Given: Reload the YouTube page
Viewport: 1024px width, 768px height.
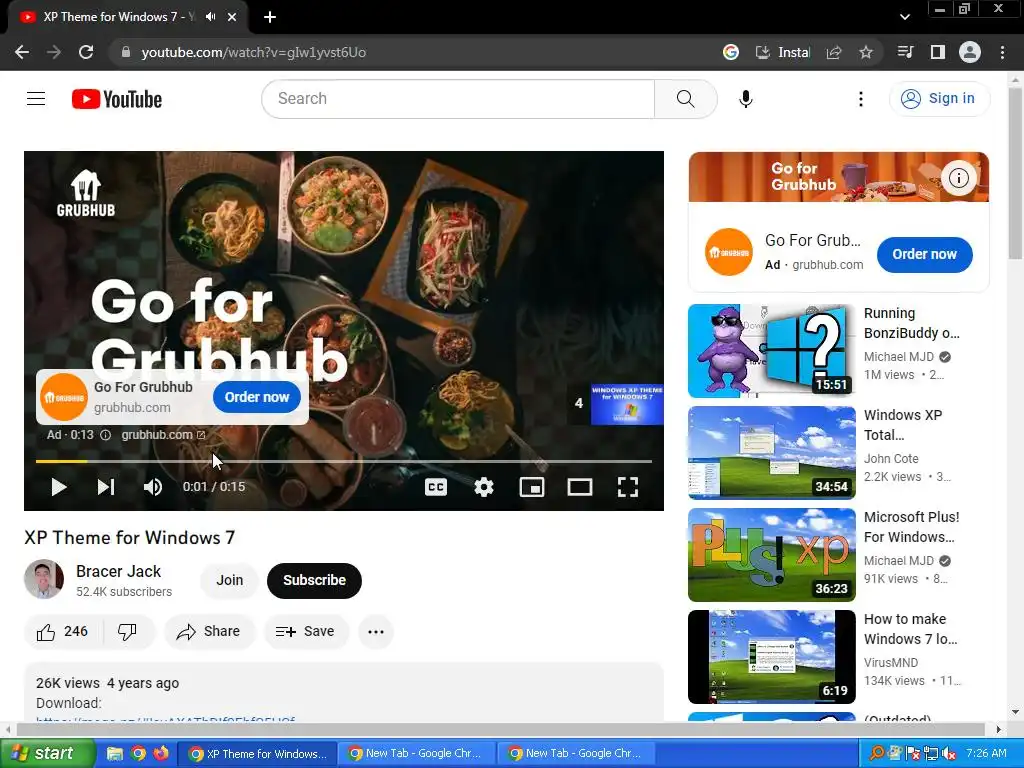Looking at the screenshot, I should tap(86, 52).
